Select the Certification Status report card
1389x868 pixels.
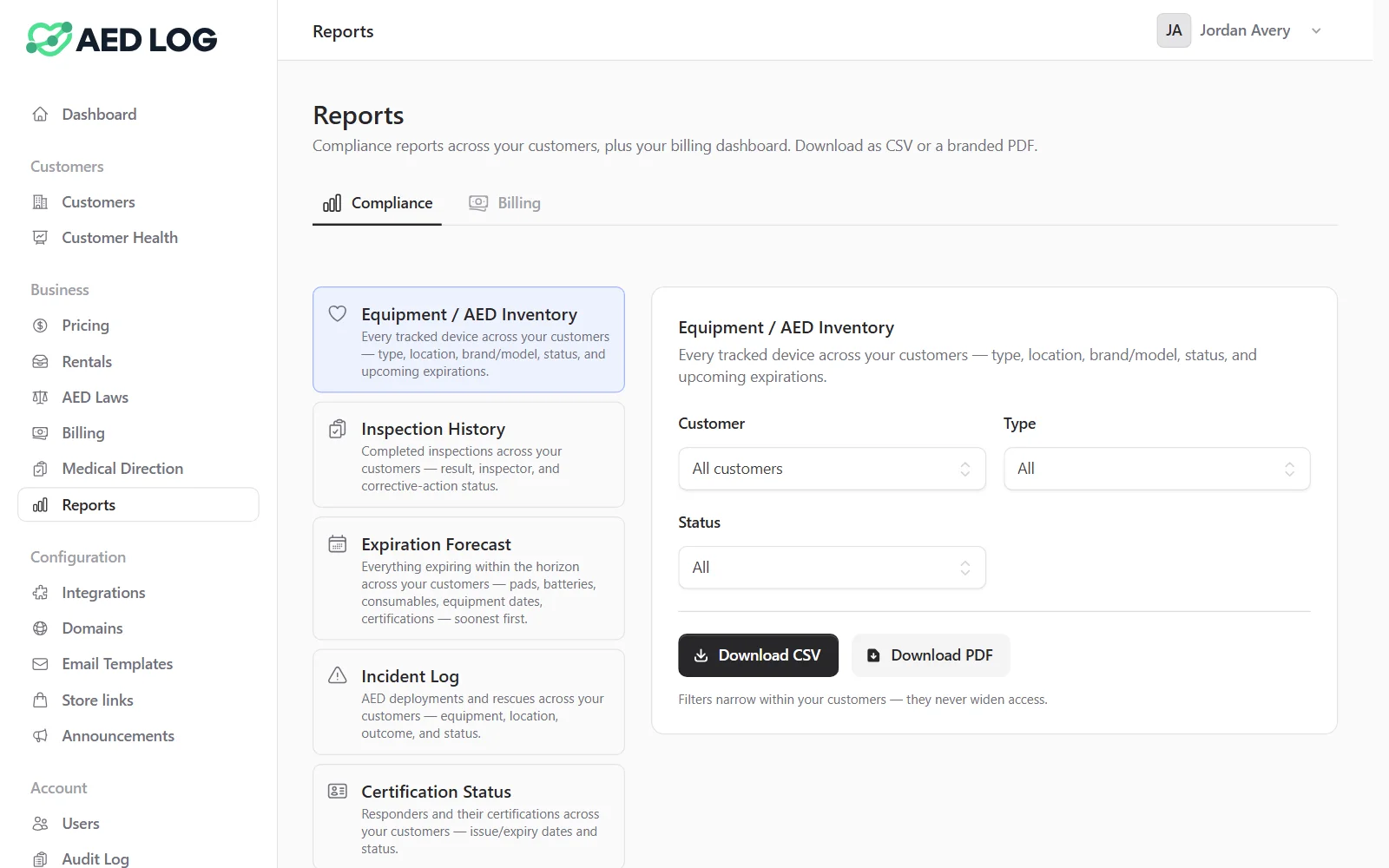(x=469, y=817)
